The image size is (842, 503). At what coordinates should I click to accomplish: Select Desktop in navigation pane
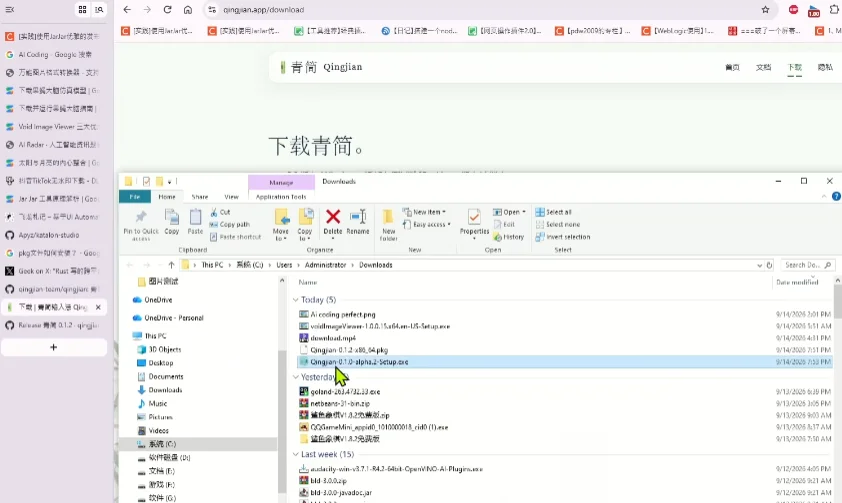[x=161, y=363]
